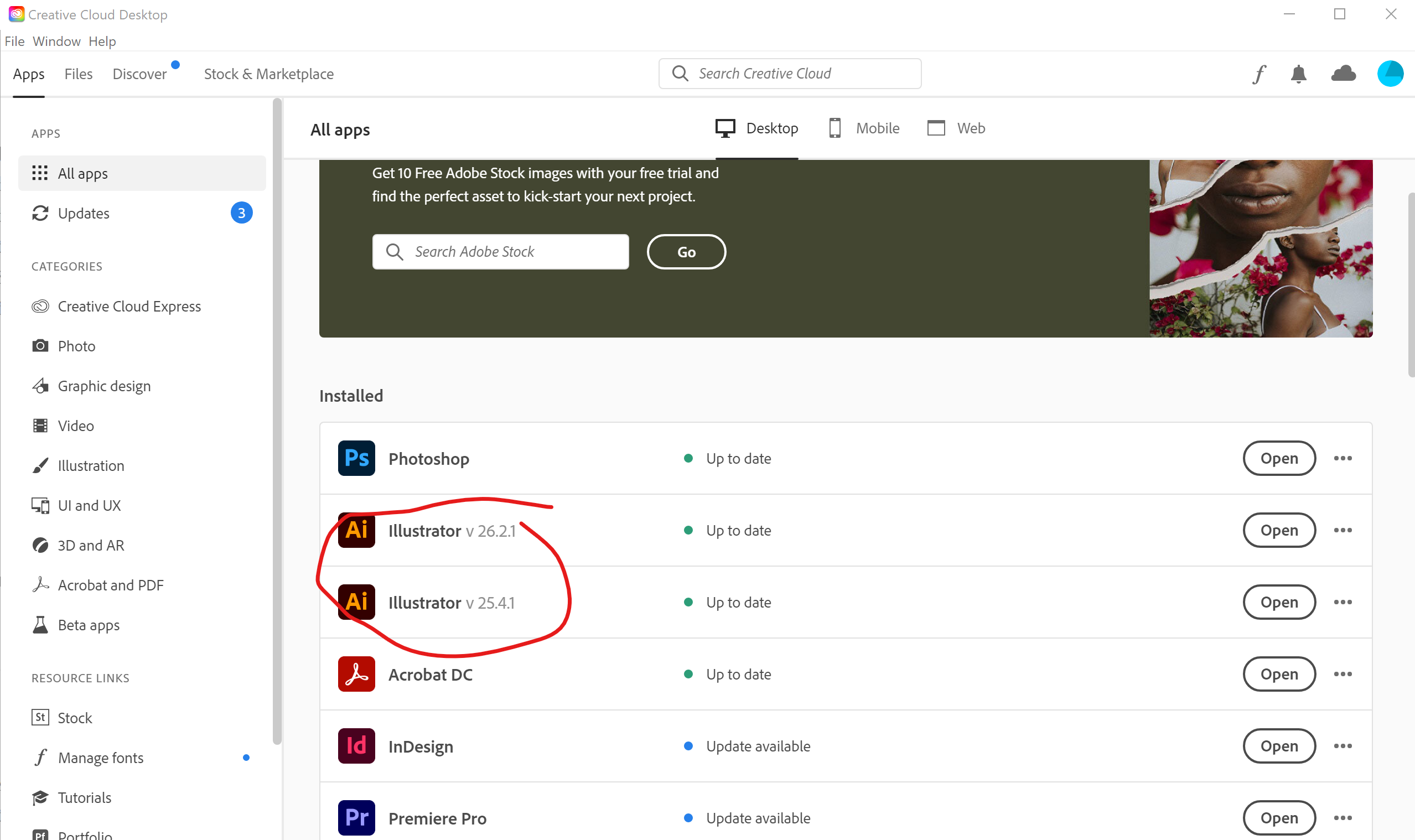This screenshot has height=840, width=1415.
Task: Open the Help menu
Action: [102, 42]
